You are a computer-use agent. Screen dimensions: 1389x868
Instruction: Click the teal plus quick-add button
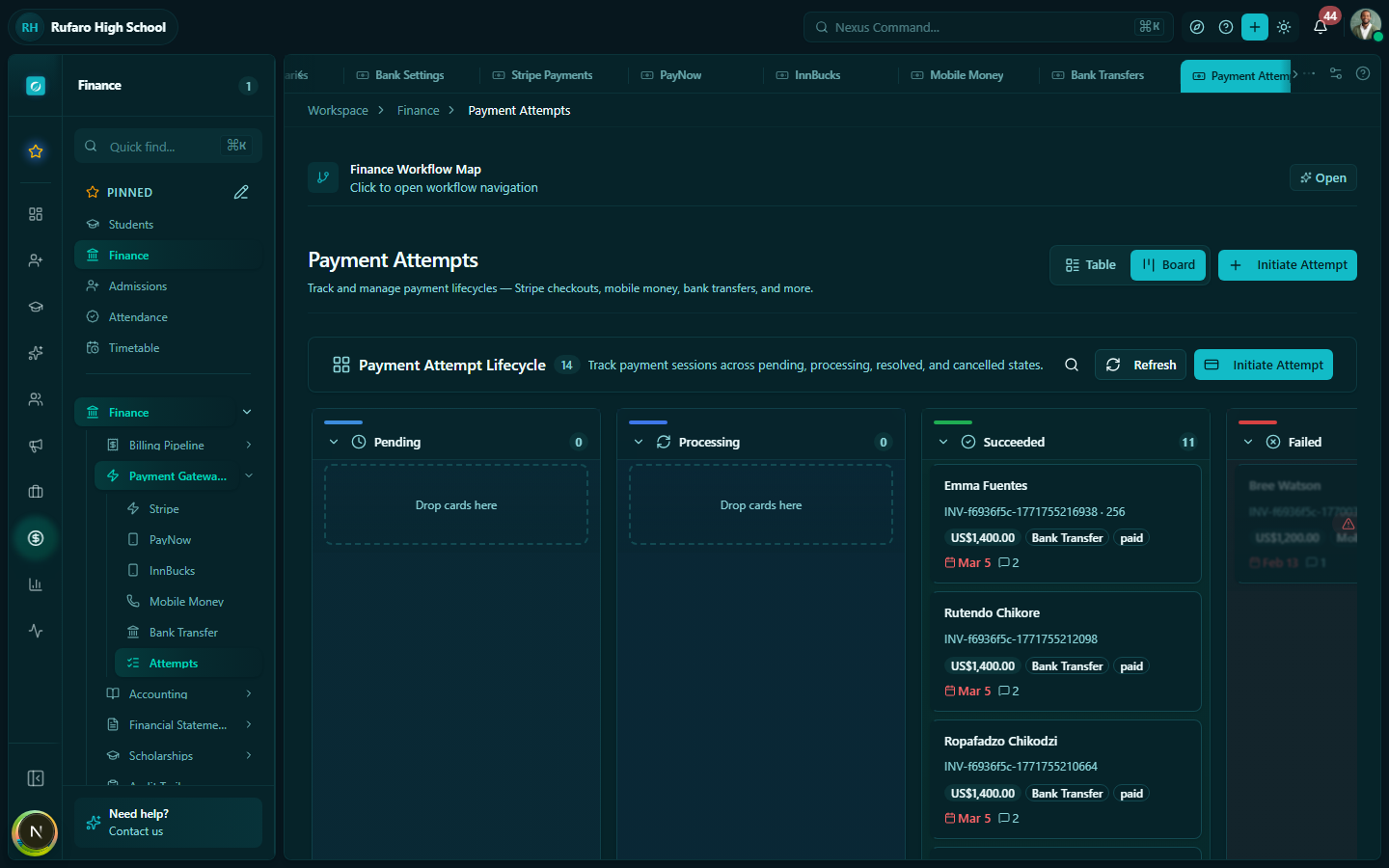click(x=1255, y=27)
